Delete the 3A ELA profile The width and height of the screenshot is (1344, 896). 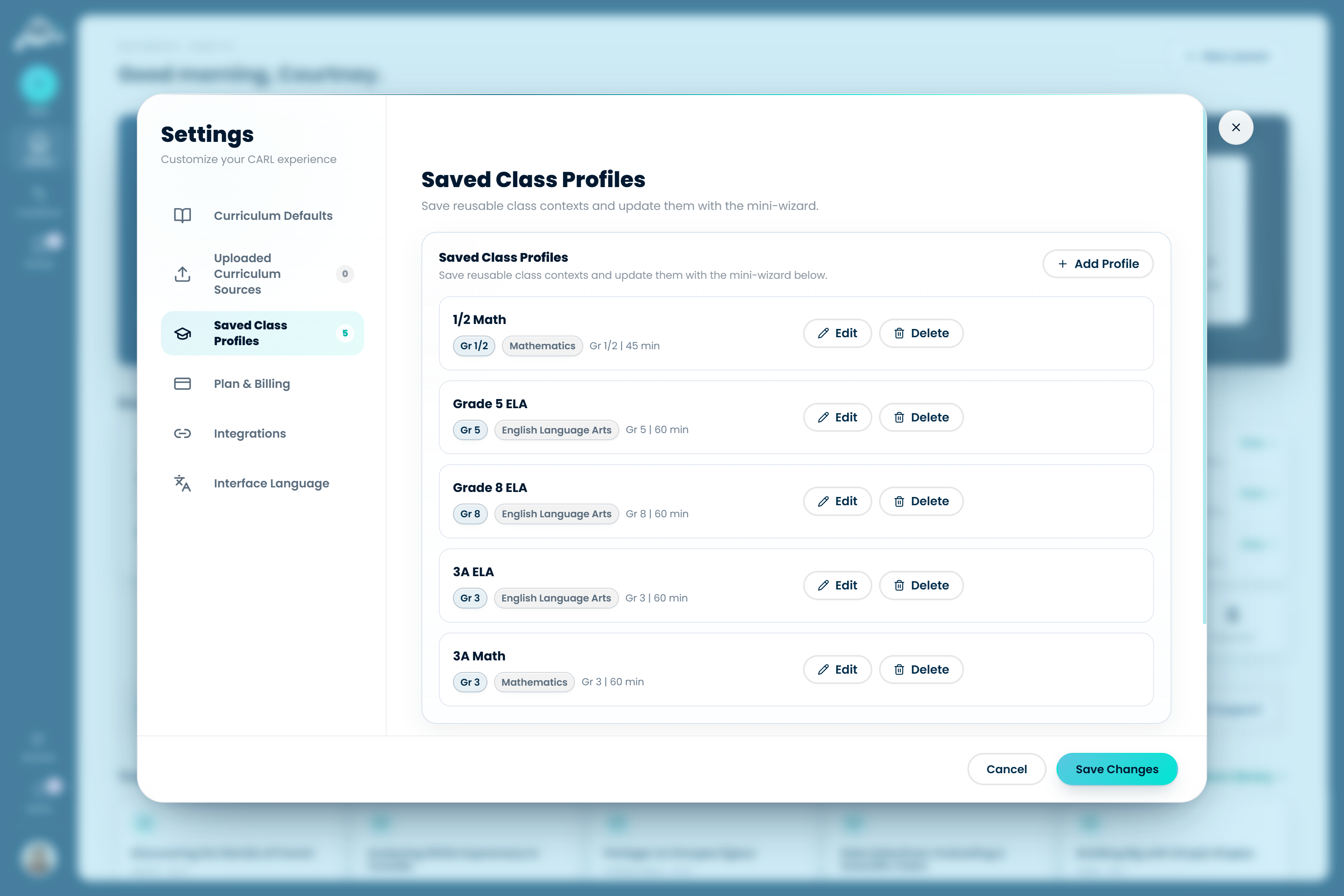(921, 585)
